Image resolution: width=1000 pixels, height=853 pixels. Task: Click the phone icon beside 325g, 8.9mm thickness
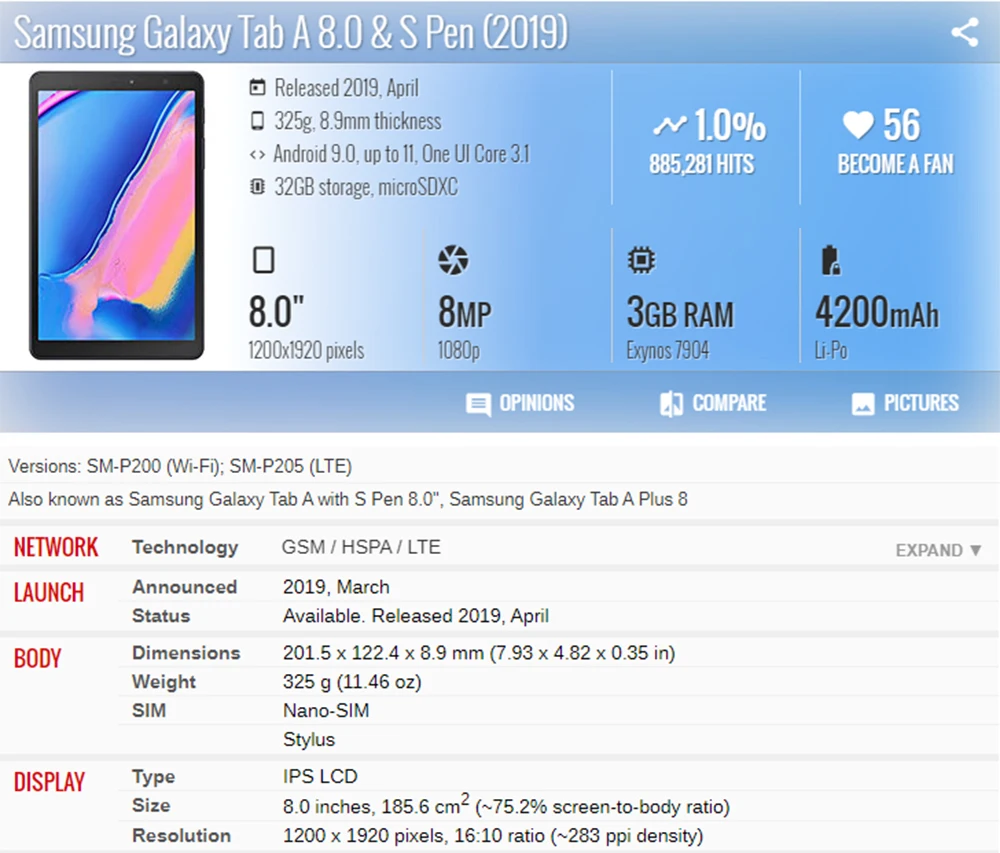(257, 120)
